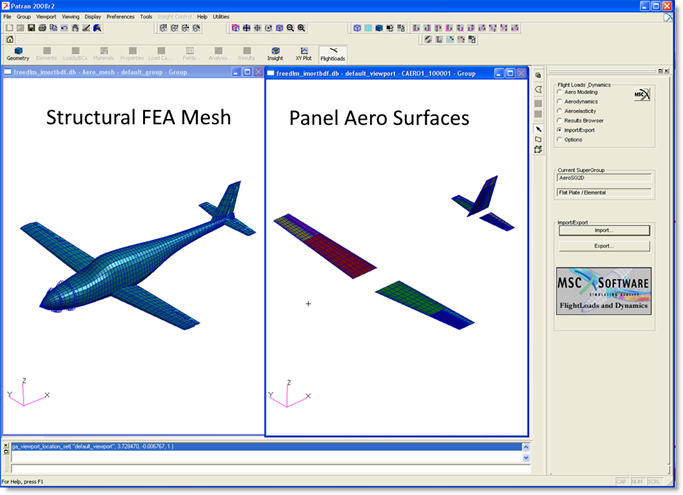The width and height of the screenshot is (683, 495).
Task: Select the Aerodynamics radio option
Action: [x=560, y=101]
